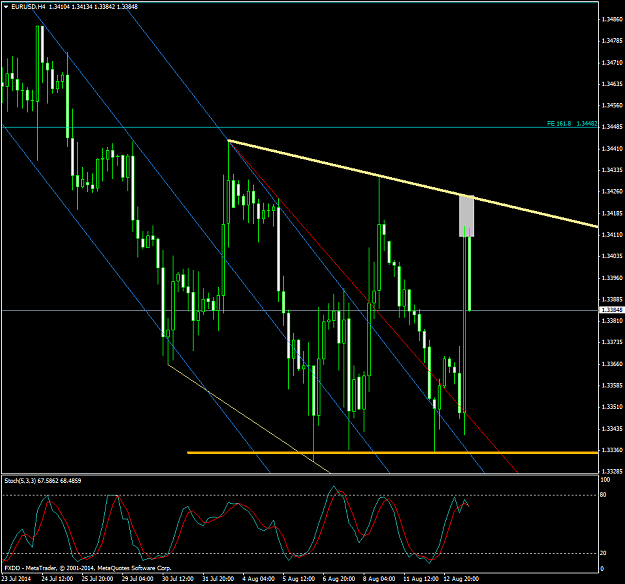Click the 12 Aug 20:00 time label
Image resolution: width=625 pixels, height=584 pixels.
(461, 578)
